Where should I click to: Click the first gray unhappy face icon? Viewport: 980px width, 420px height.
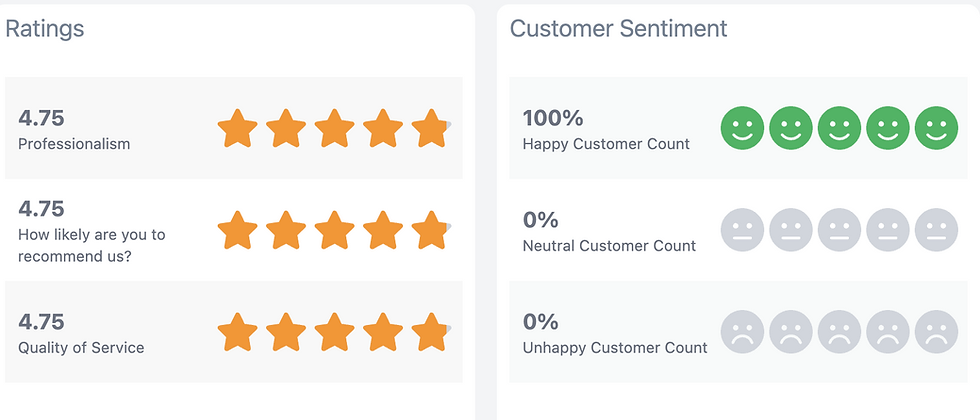[x=743, y=332]
